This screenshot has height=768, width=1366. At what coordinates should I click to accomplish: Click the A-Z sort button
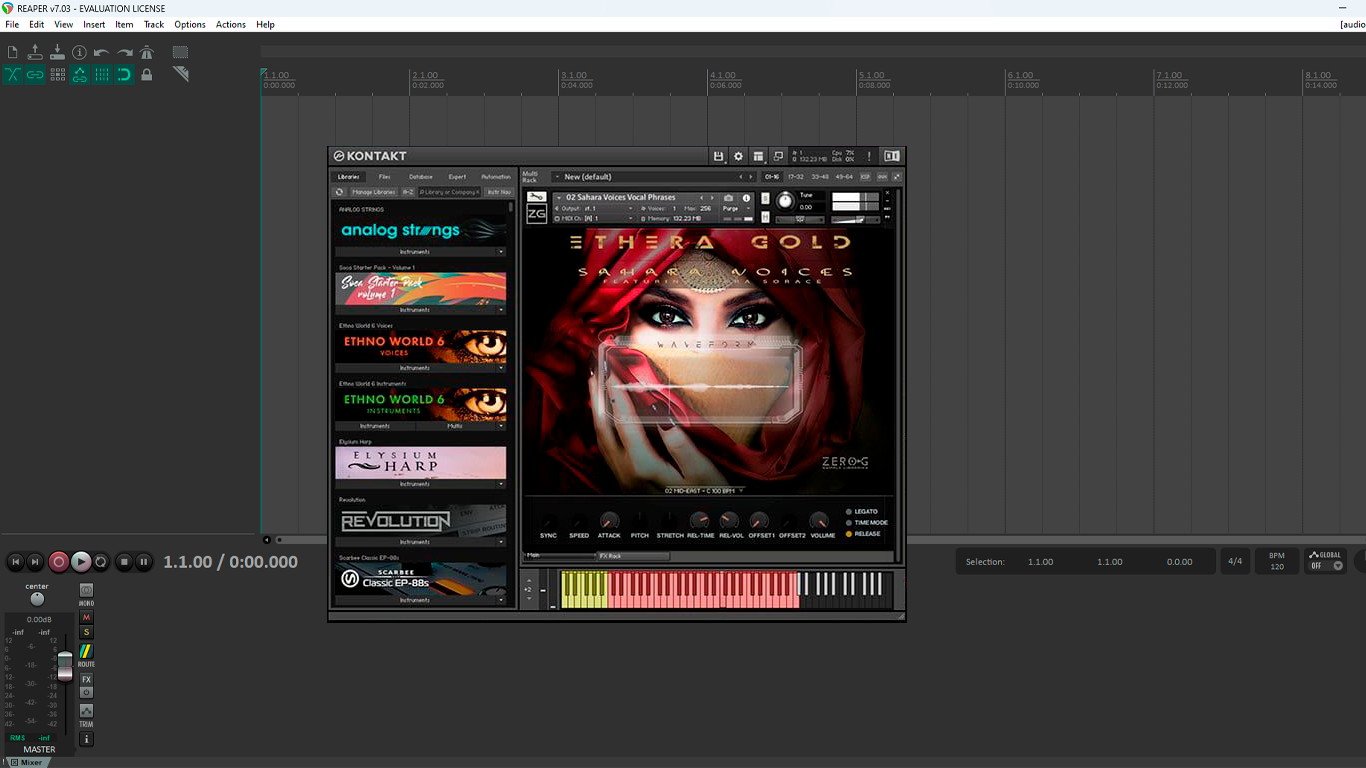click(x=408, y=192)
